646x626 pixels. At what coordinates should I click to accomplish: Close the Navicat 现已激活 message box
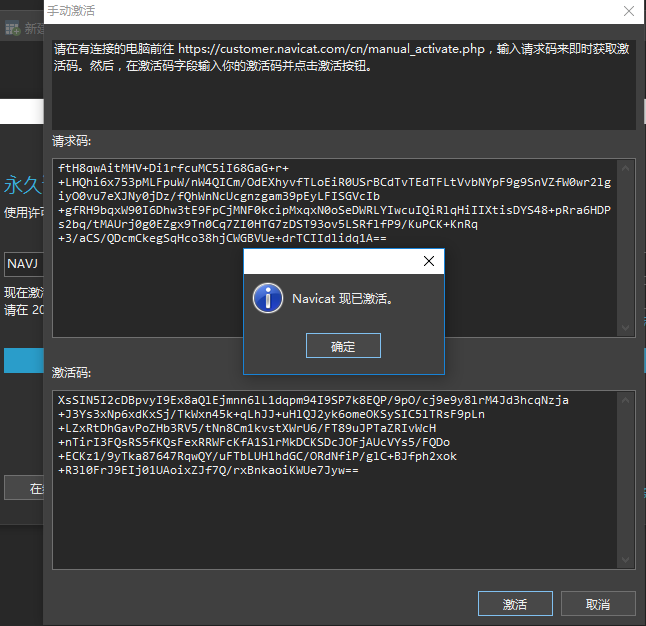tap(429, 261)
